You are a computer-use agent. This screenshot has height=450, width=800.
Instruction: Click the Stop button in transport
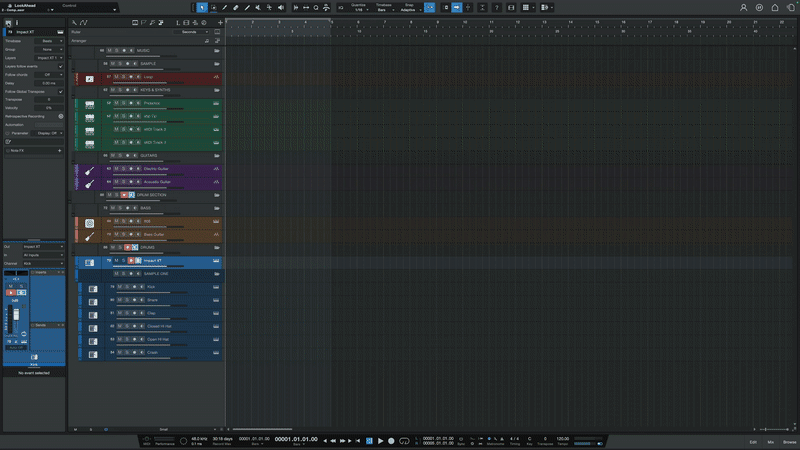[x=369, y=441]
